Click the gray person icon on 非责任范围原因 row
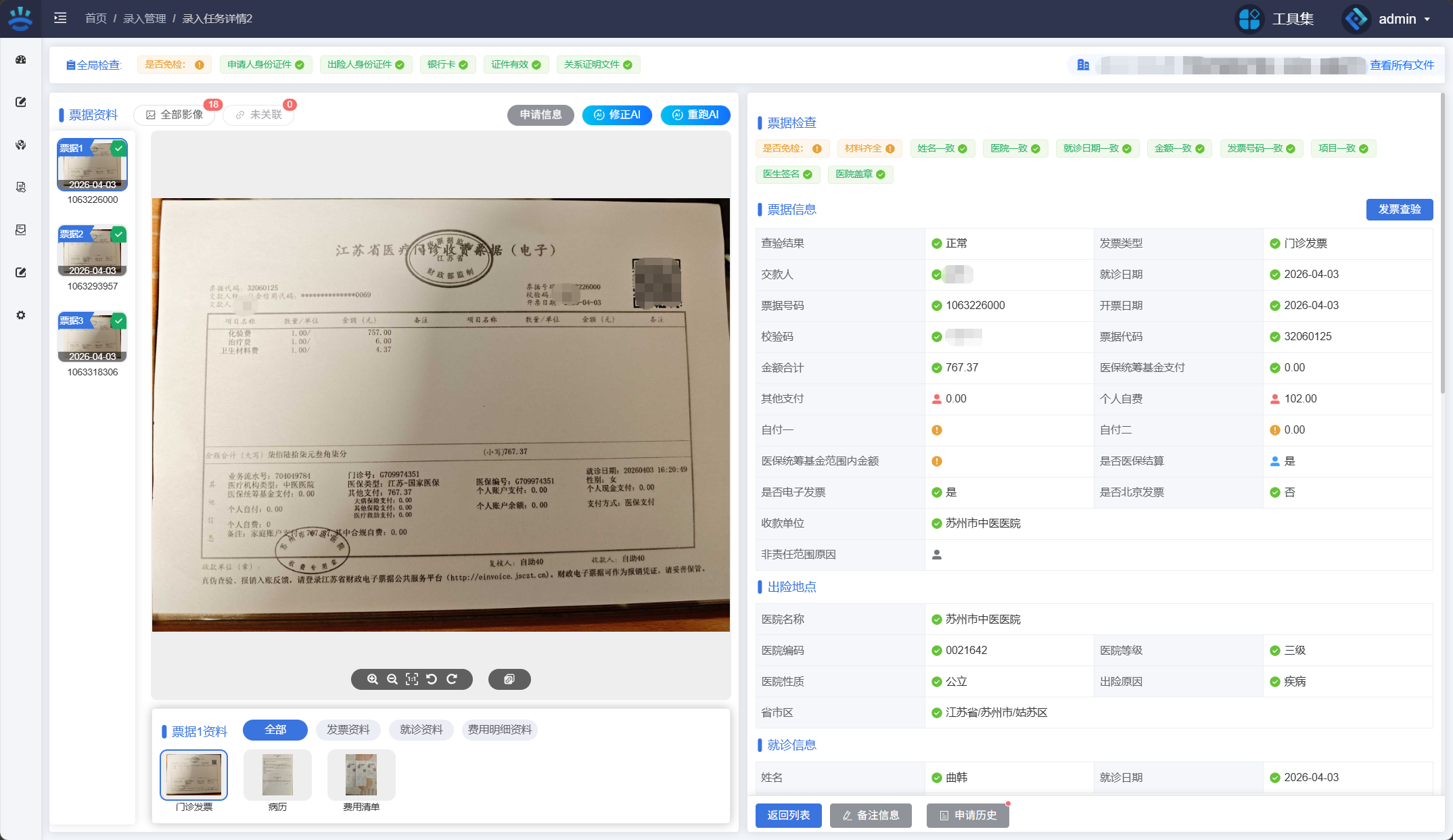Screen dimensions: 1453x840 [937, 555]
